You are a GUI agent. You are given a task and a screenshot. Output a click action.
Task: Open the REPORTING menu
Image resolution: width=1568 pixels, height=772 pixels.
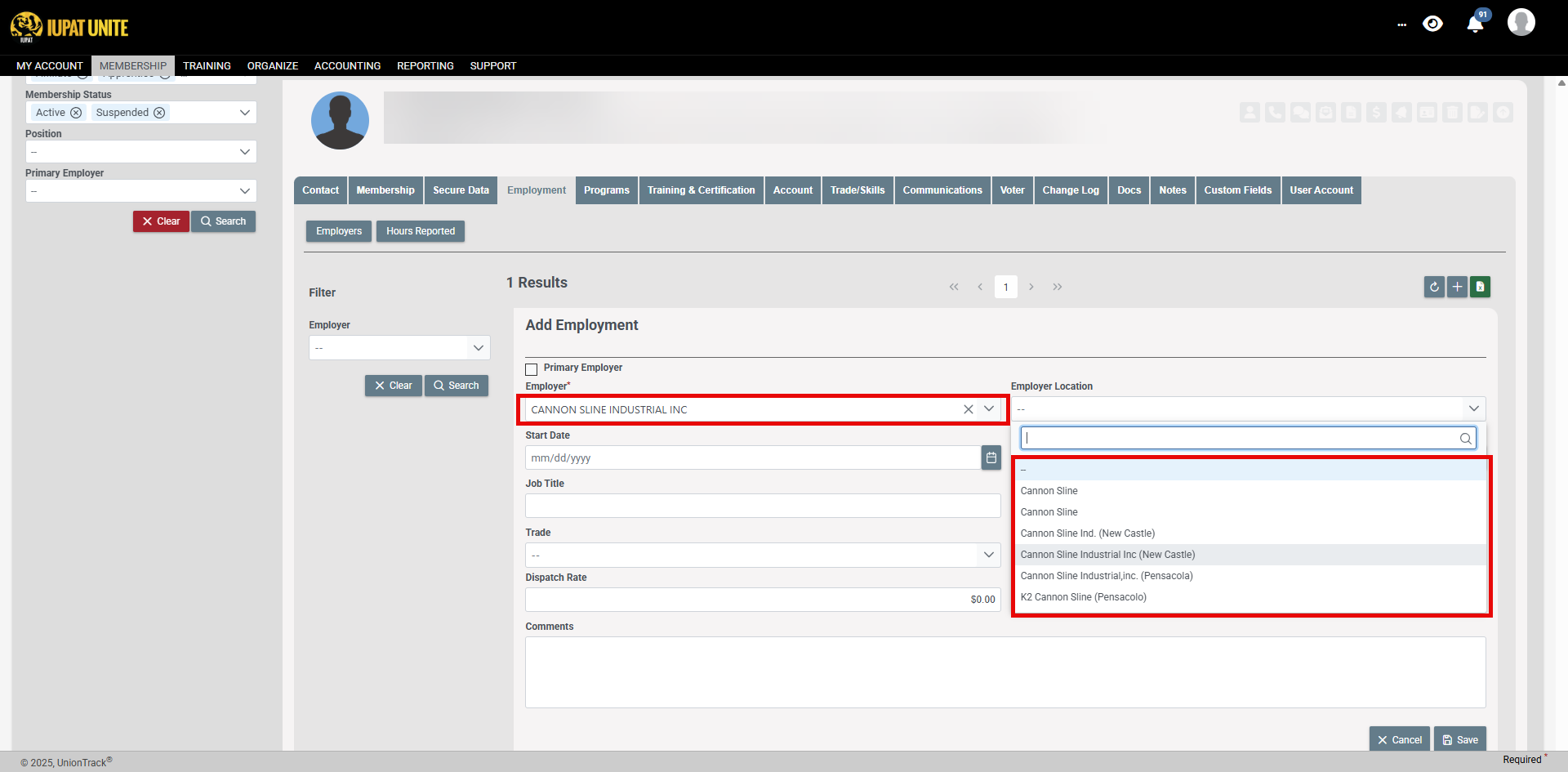425,66
